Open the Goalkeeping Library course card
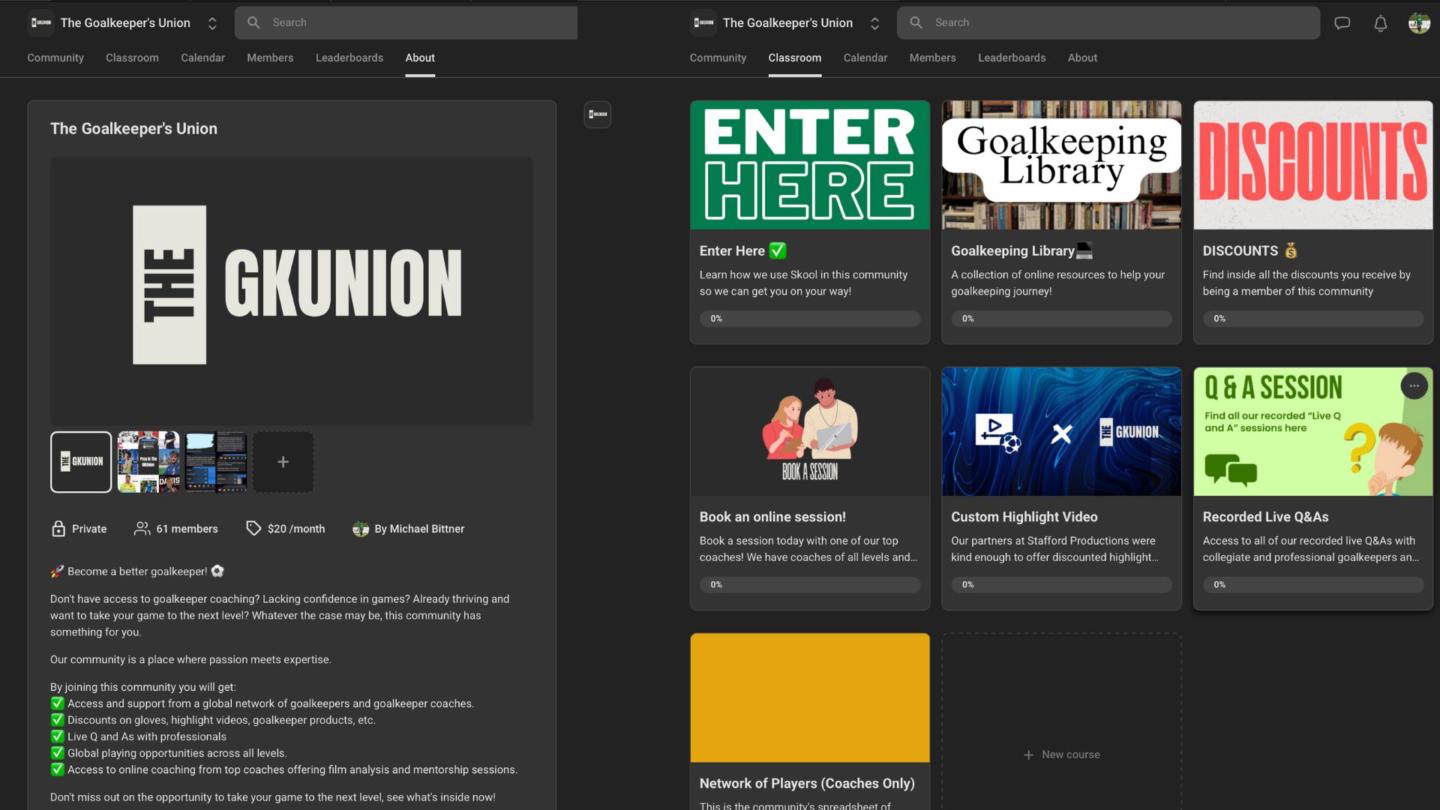Viewport: 1440px width, 810px height. tap(1061, 221)
